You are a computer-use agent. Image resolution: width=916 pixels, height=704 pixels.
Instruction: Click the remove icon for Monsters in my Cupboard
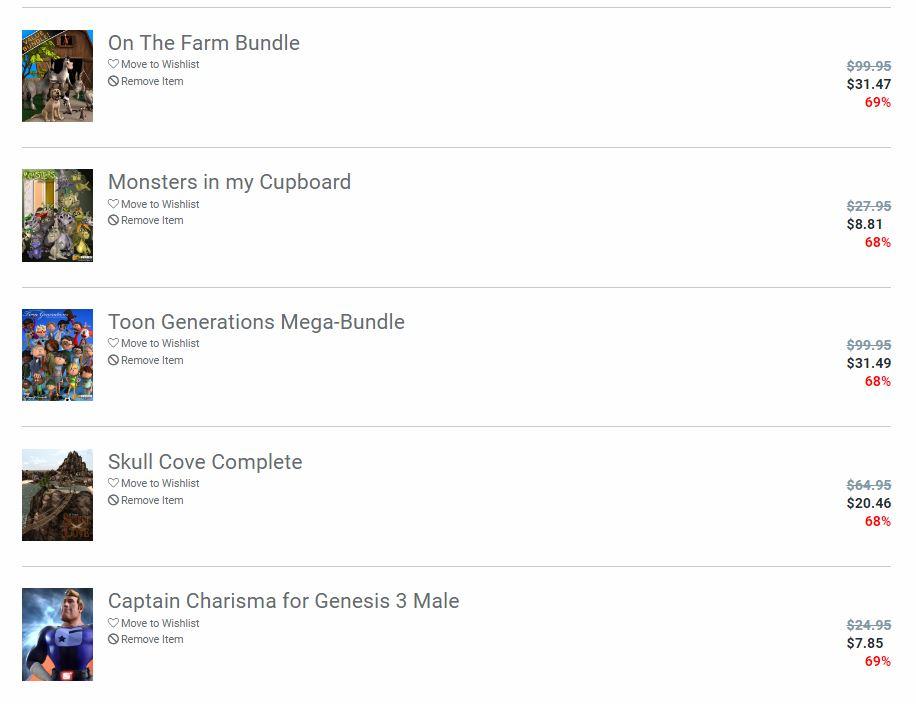pyautogui.click(x=113, y=220)
